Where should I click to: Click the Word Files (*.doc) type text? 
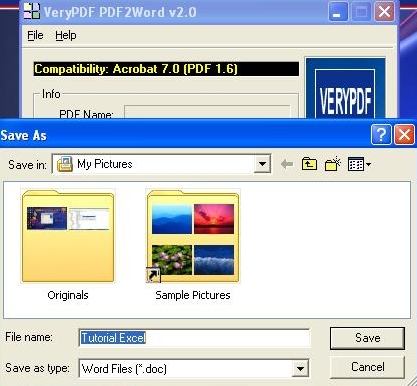(124, 369)
